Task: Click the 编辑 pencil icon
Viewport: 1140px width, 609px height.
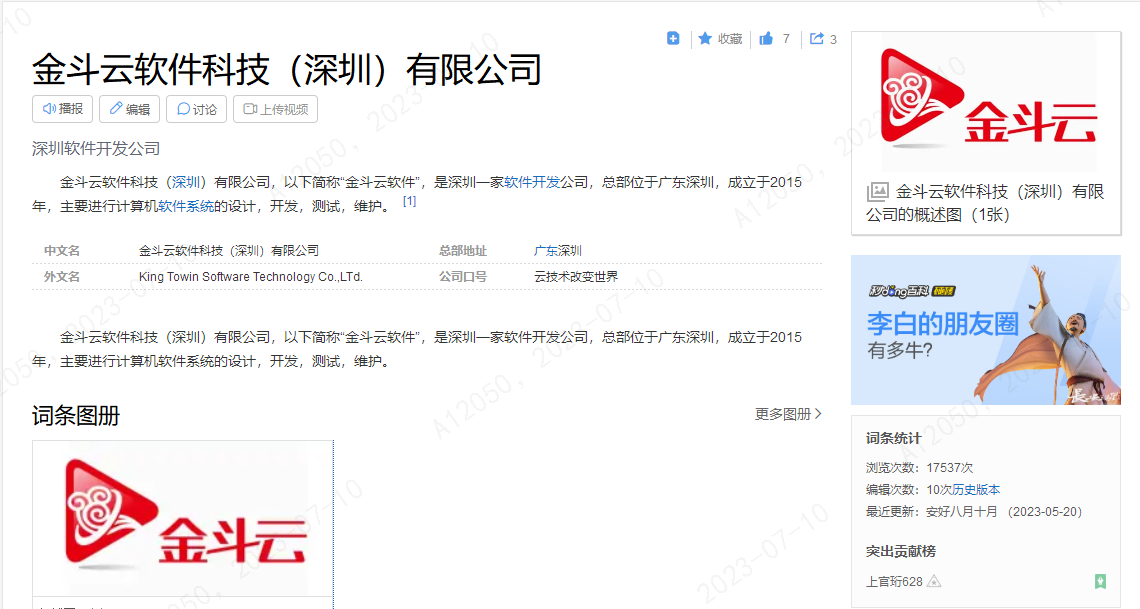Action: tap(116, 108)
